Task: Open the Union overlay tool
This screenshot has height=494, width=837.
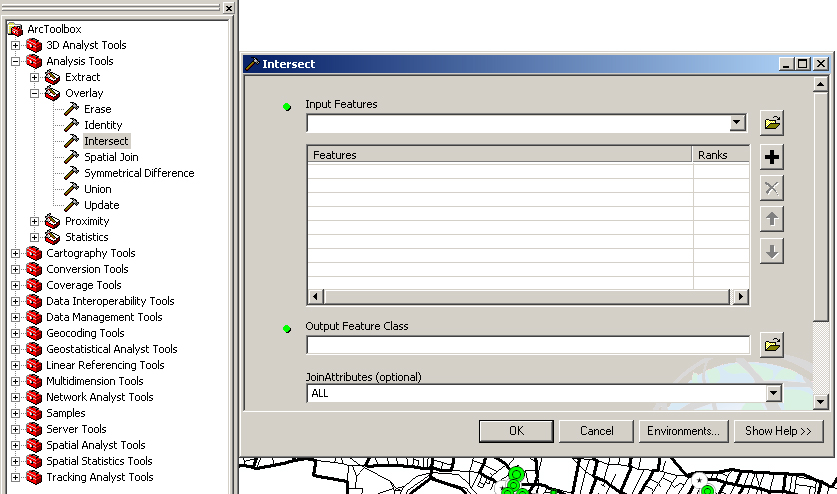Action: click(97, 189)
